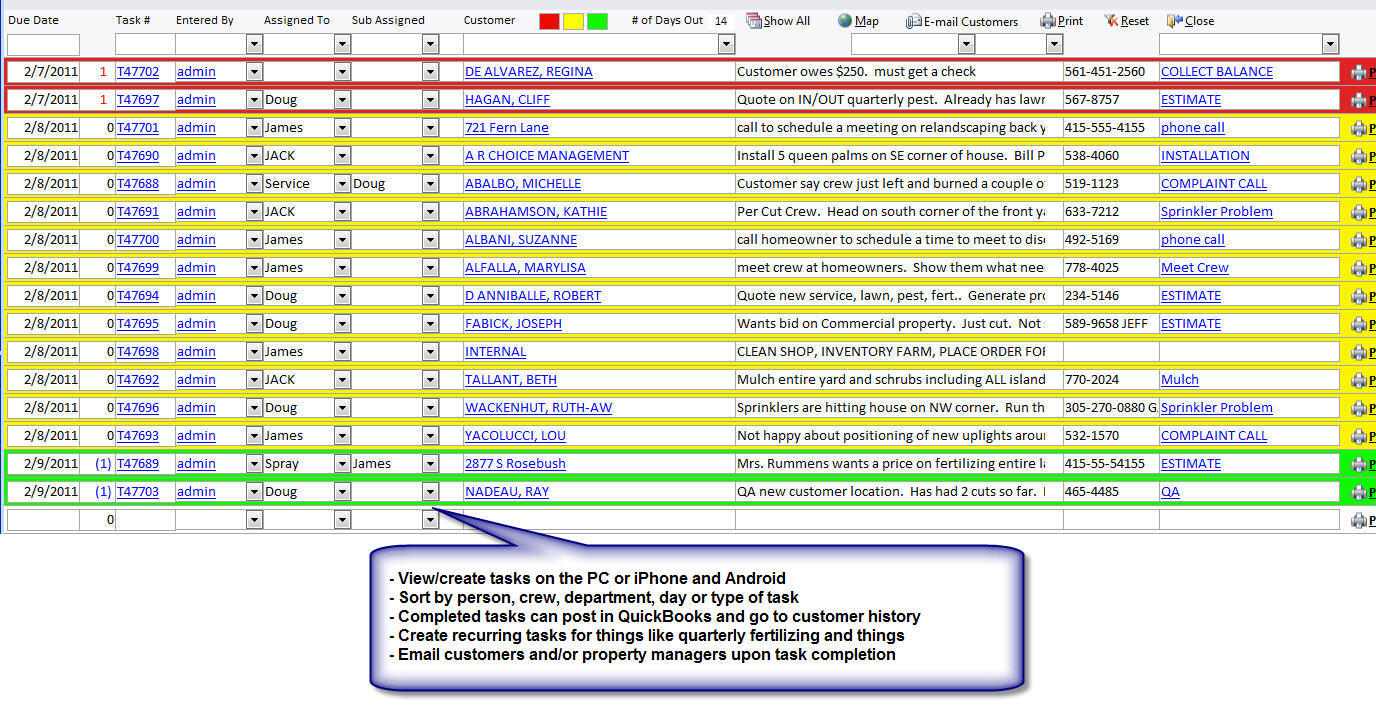
Task: Click the # of Days Out field
Action: (x=721, y=21)
